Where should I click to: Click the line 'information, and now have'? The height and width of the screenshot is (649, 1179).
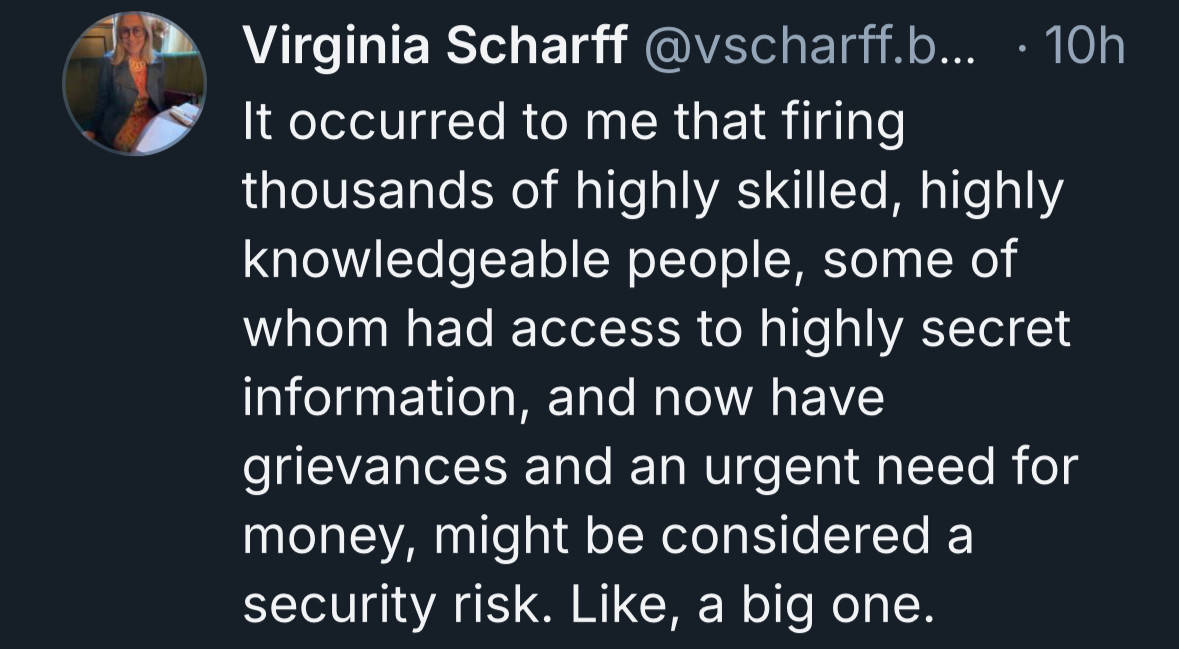click(x=563, y=399)
